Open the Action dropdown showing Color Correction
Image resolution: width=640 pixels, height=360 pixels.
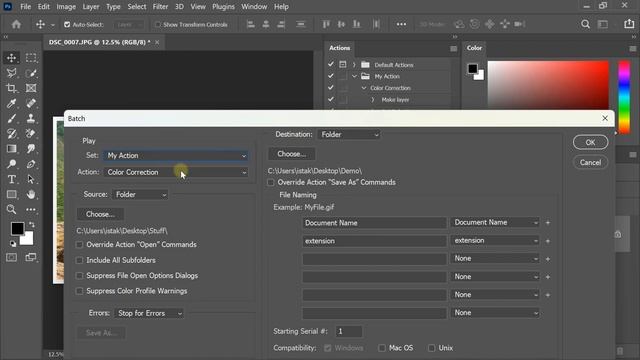point(176,172)
